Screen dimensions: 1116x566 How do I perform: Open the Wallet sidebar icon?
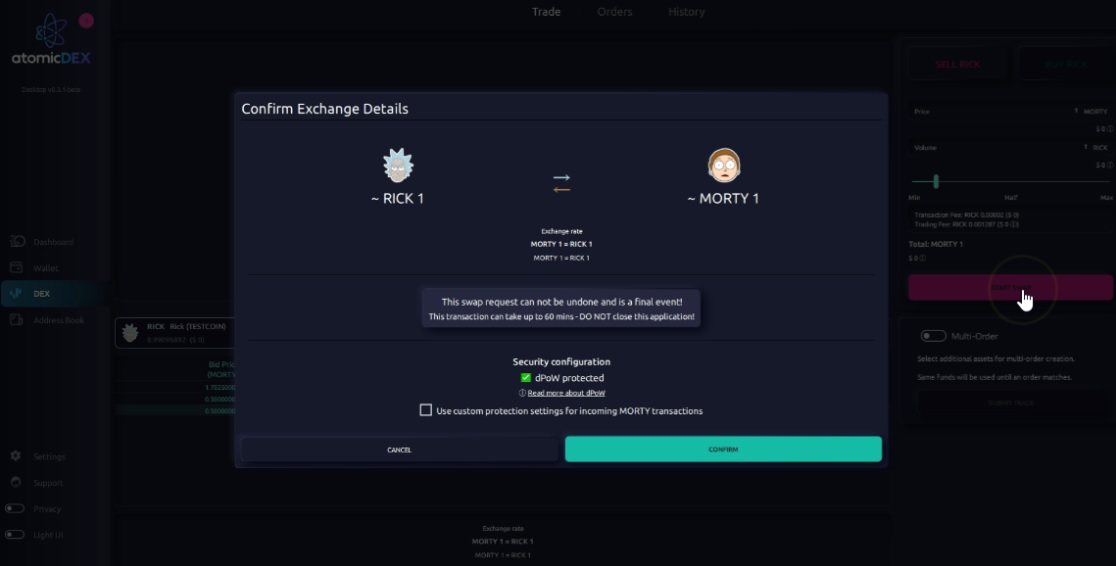pyautogui.click(x=16, y=268)
